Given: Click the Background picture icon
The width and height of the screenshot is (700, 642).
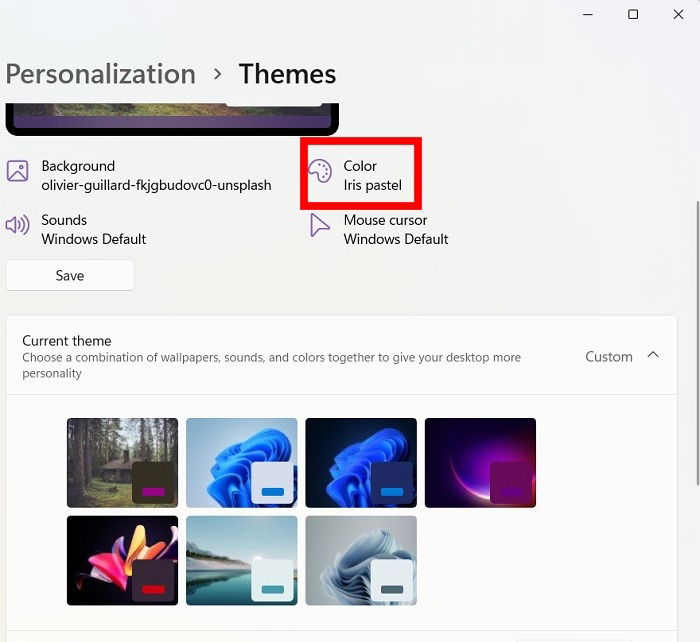Looking at the screenshot, I should 17,171.
